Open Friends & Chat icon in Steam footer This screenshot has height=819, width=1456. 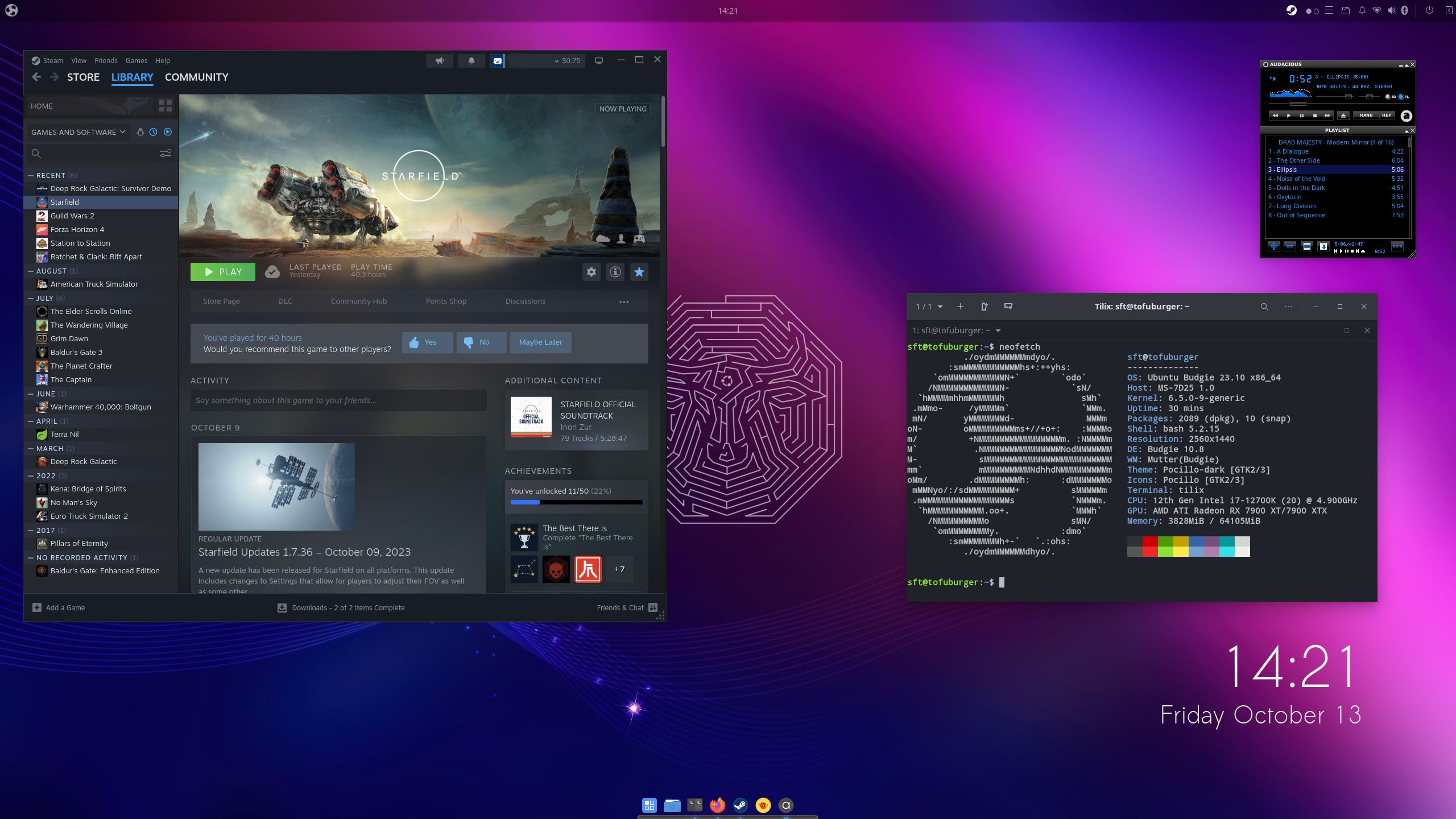pos(653,607)
